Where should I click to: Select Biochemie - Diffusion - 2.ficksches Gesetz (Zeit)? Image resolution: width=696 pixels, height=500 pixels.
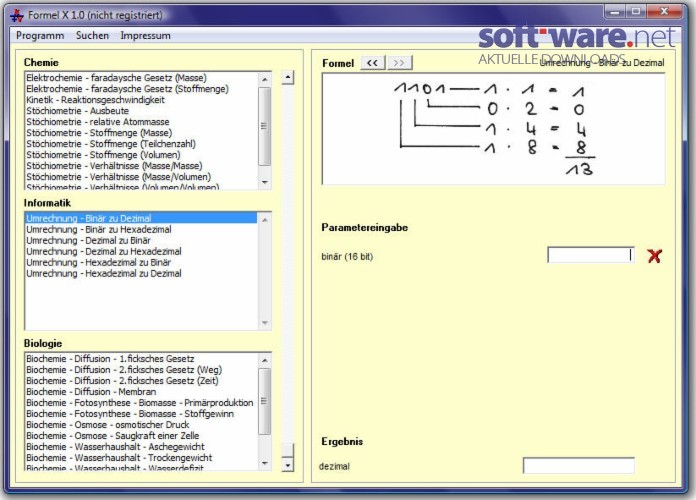pos(141,381)
